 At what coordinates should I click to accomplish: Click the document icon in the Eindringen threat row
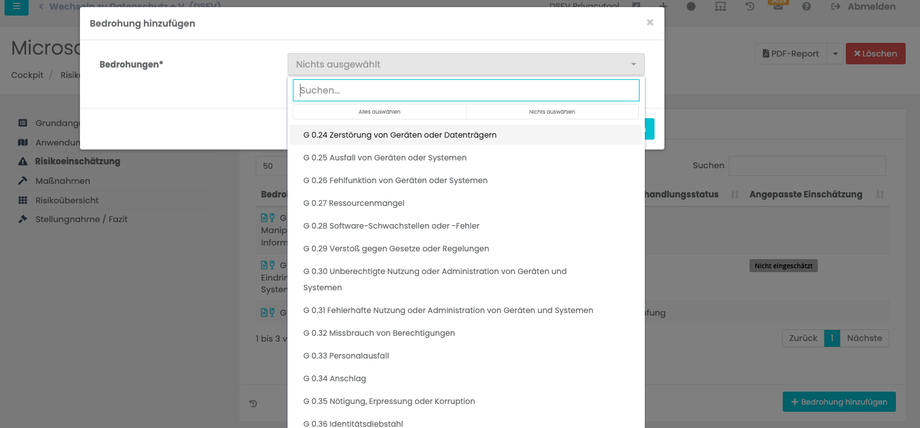coord(264,265)
